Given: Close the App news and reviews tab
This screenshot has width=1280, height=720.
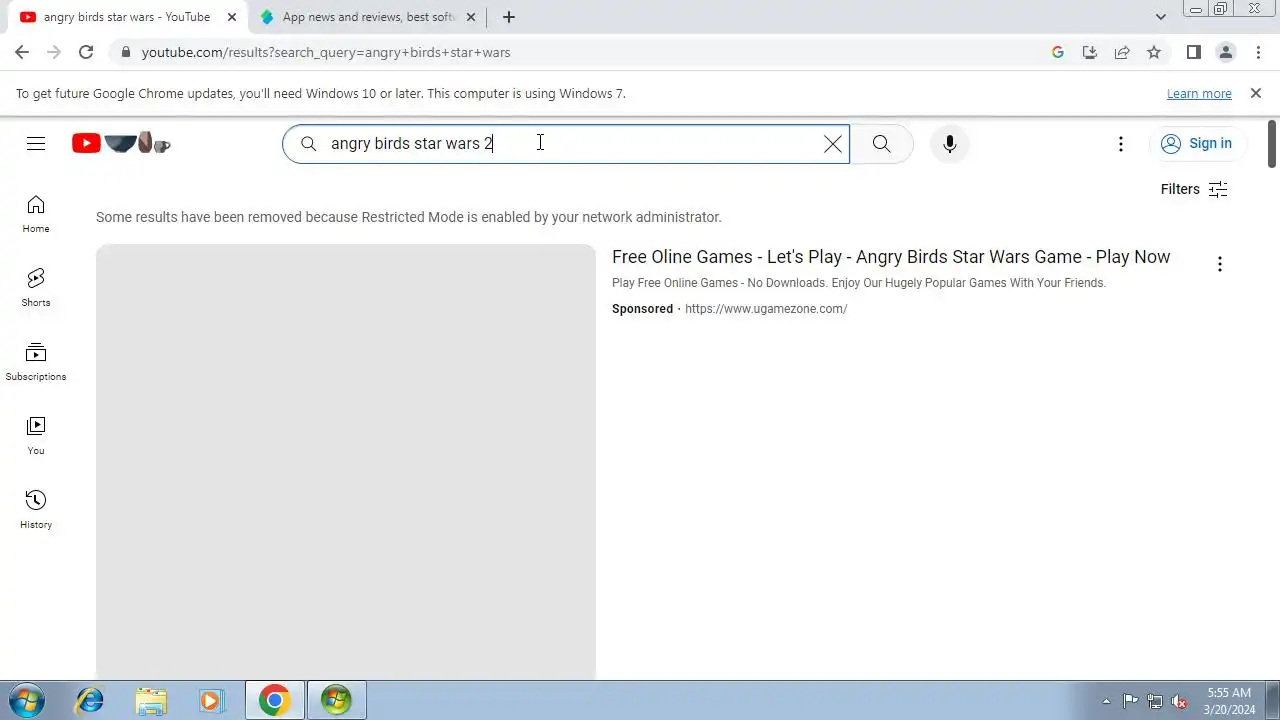Looking at the screenshot, I should [x=471, y=17].
